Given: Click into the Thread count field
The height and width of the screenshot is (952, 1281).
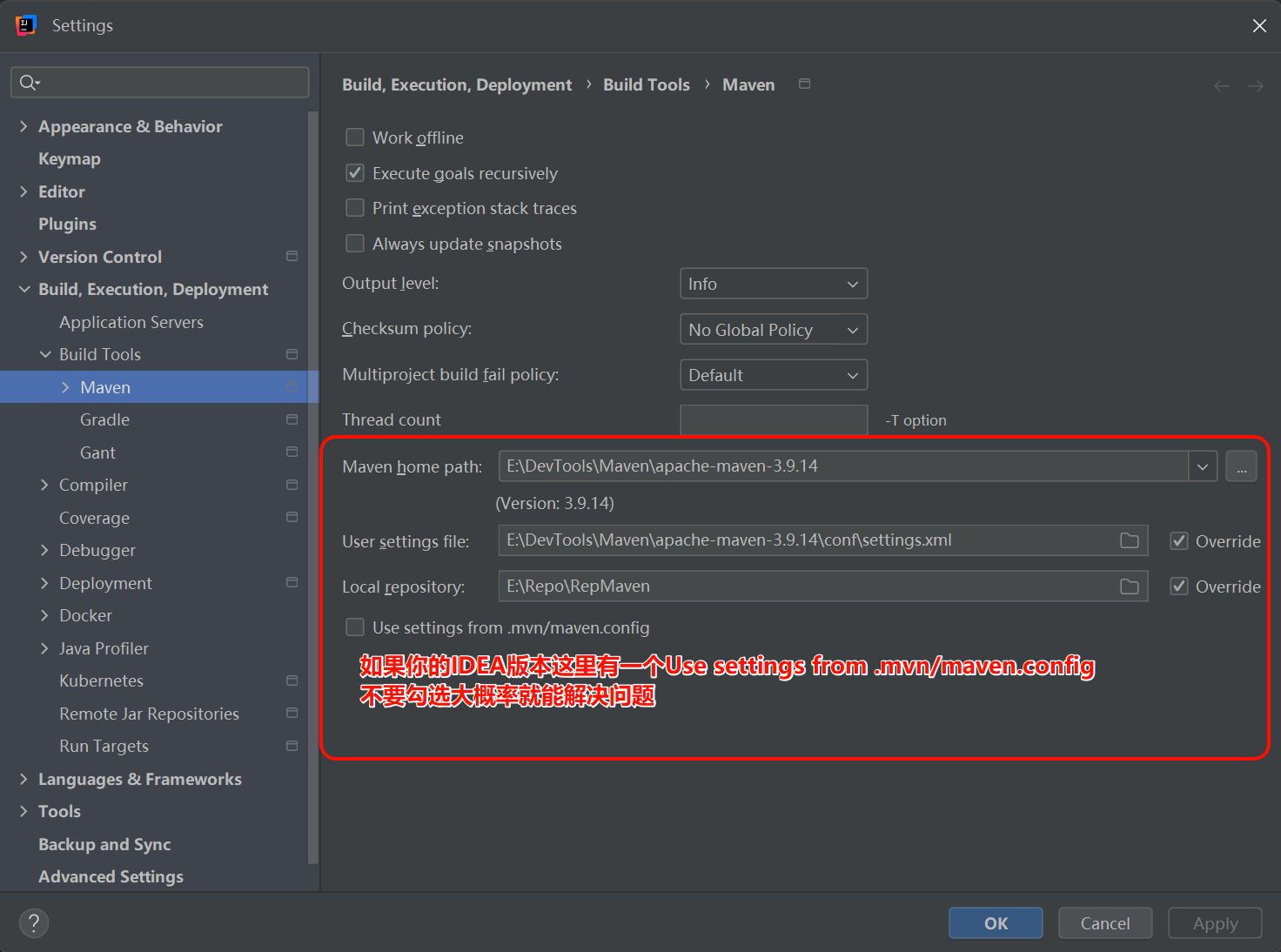Looking at the screenshot, I should pyautogui.click(x=774, y=419).
